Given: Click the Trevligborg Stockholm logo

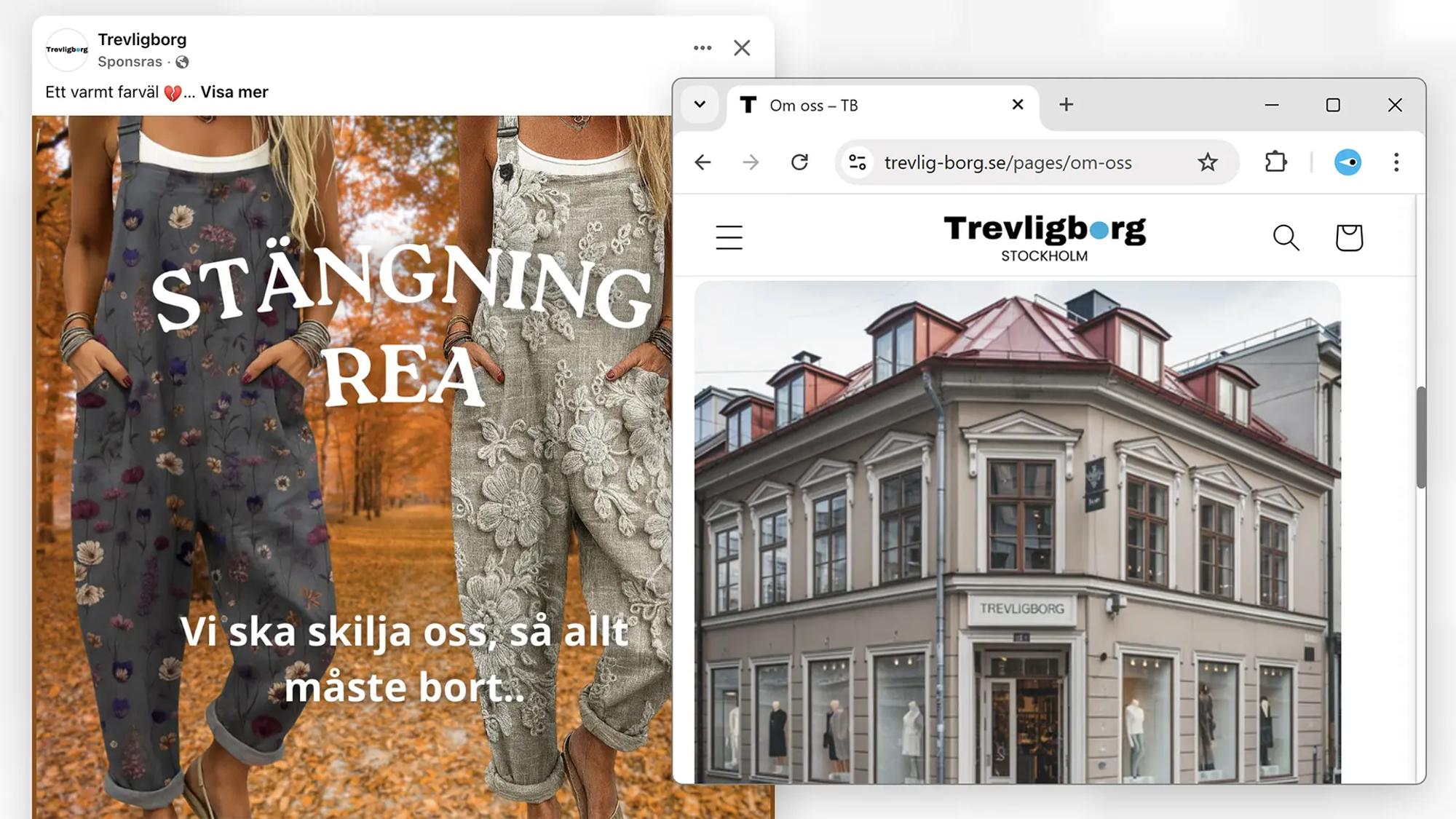Looking at the screenshot, I should point(1045,238).
